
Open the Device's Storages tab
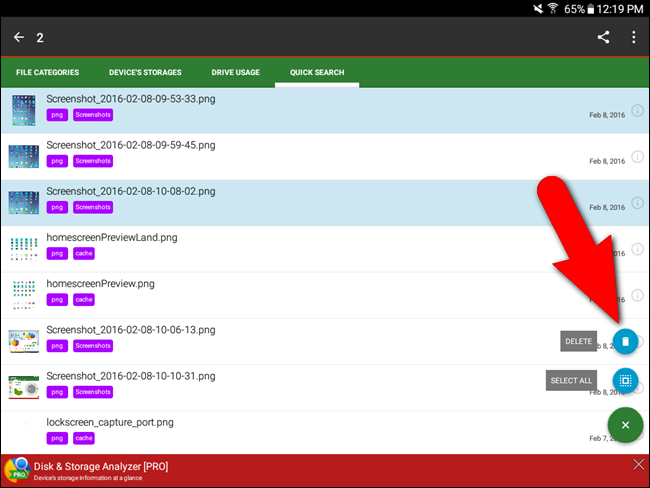coord(145,73)
